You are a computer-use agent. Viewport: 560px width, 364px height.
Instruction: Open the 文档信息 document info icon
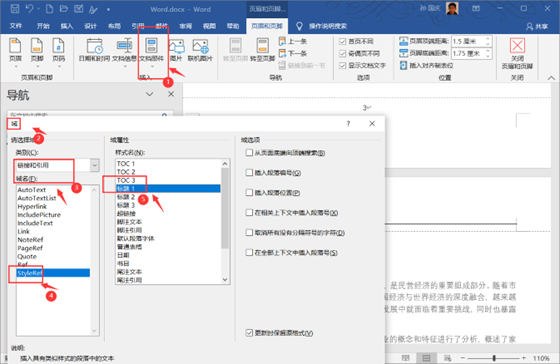[x=124, y=46]
